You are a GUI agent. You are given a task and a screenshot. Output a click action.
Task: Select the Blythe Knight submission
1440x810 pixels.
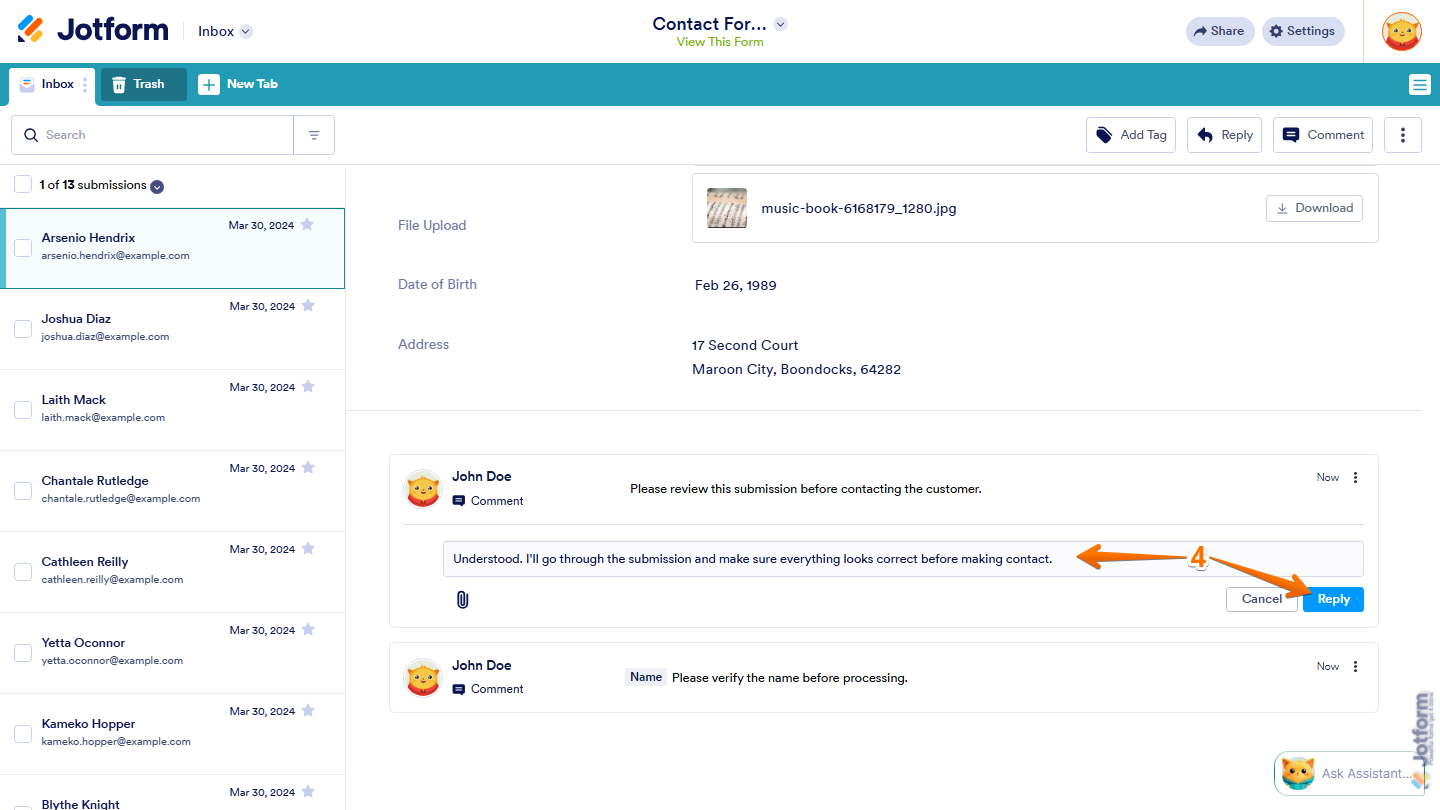(172, 793)
